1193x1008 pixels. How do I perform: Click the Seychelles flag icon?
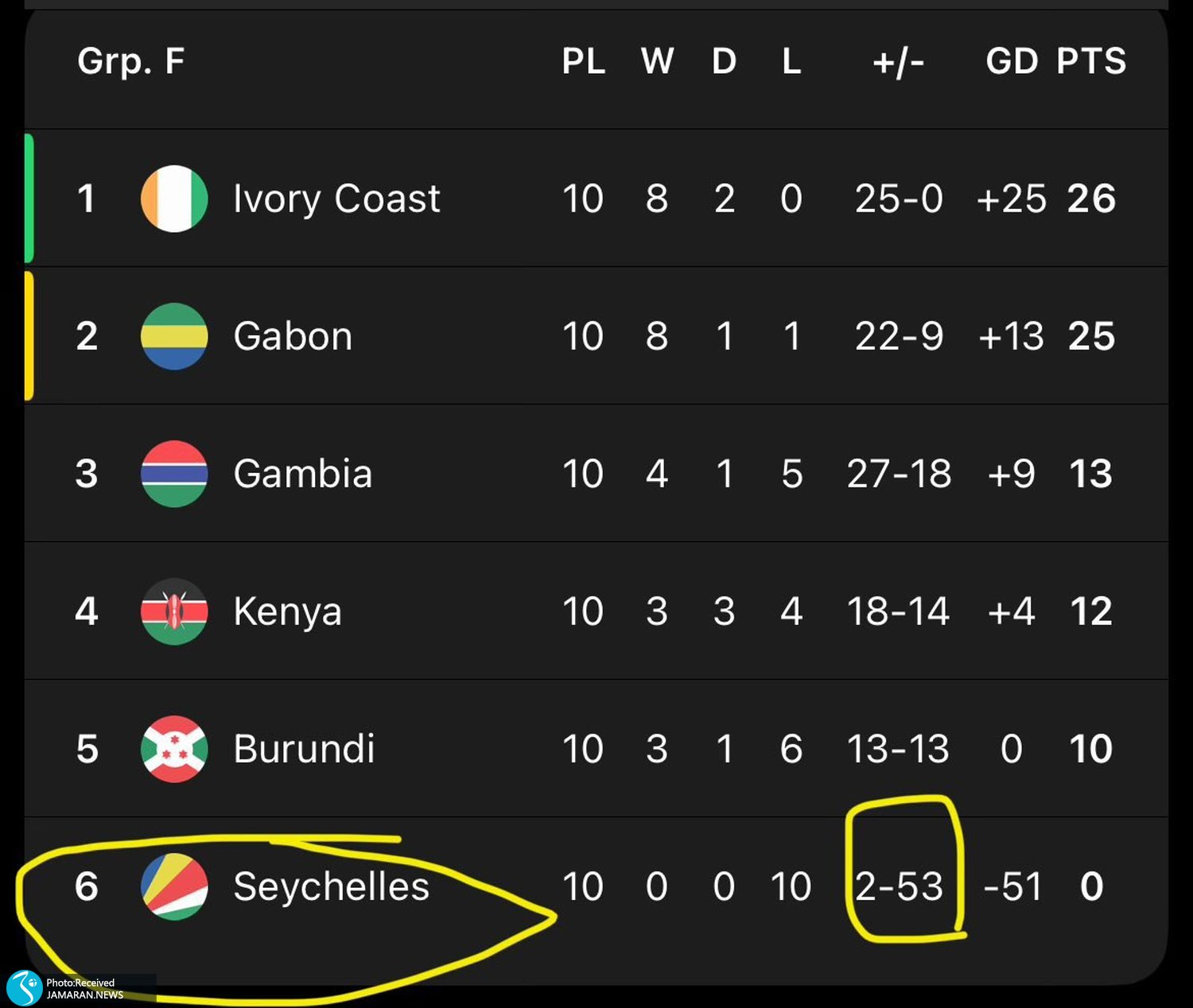point(174,886)
